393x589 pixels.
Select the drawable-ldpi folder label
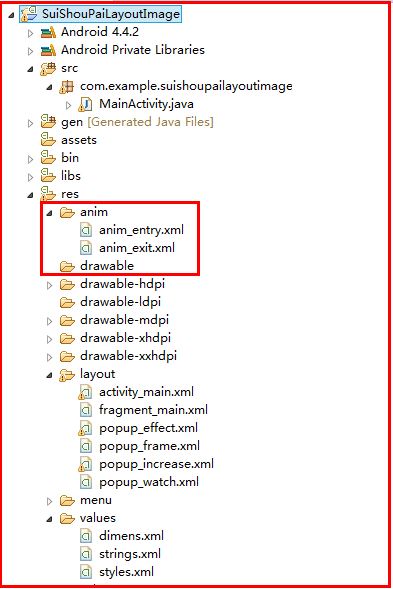(120, 302)
